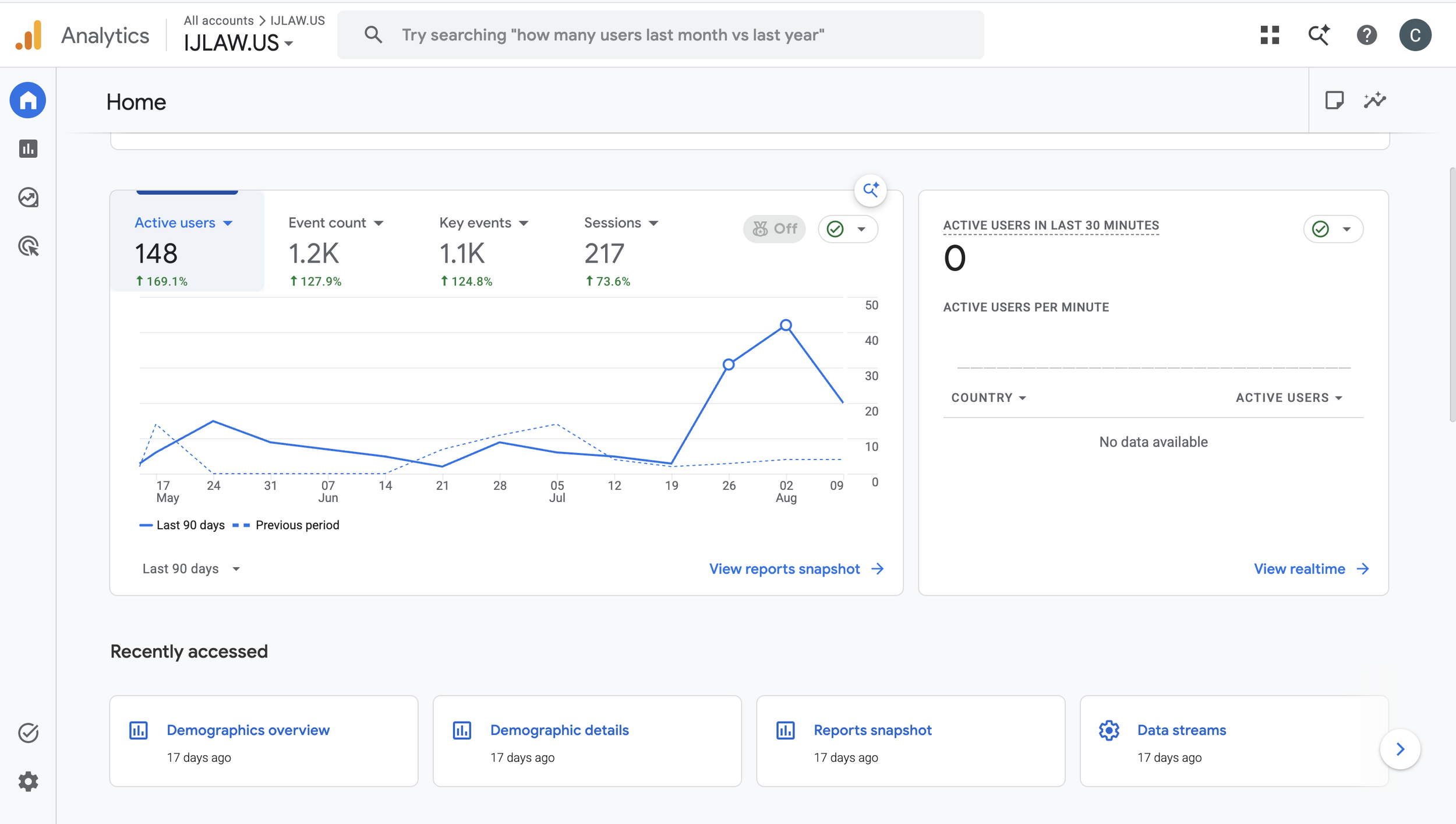Select the Event count 1.2K metric tab
Screen dimensions: 1456x824
tap(336, 251)
